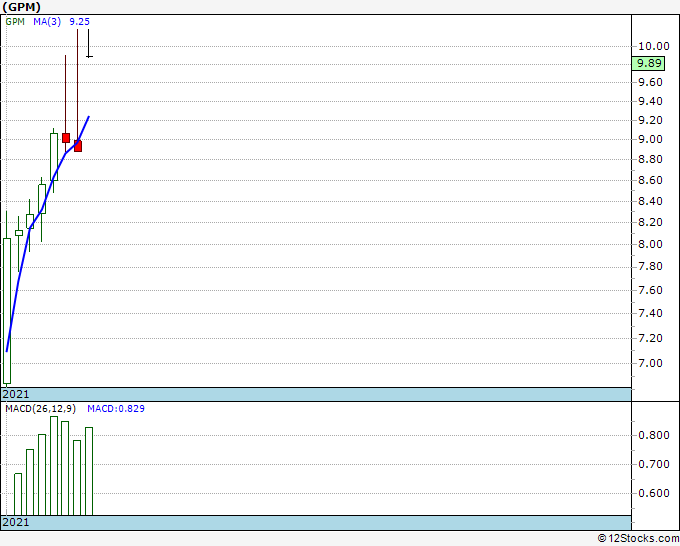Click the MACD:0.829 value label

(116, 409)
